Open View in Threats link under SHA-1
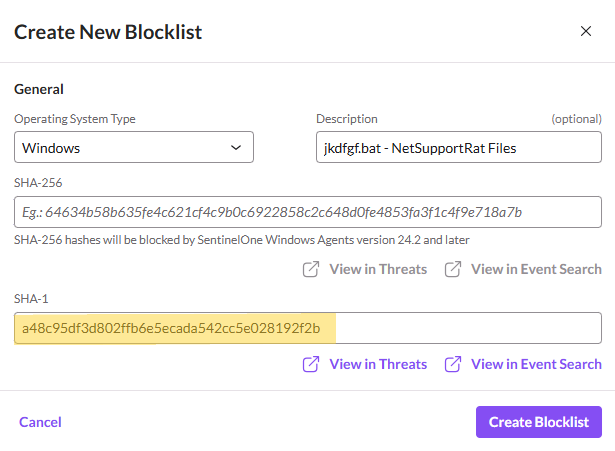Image resolution: width=615 pixels, height=451 pixels. [x=378, y=364]
